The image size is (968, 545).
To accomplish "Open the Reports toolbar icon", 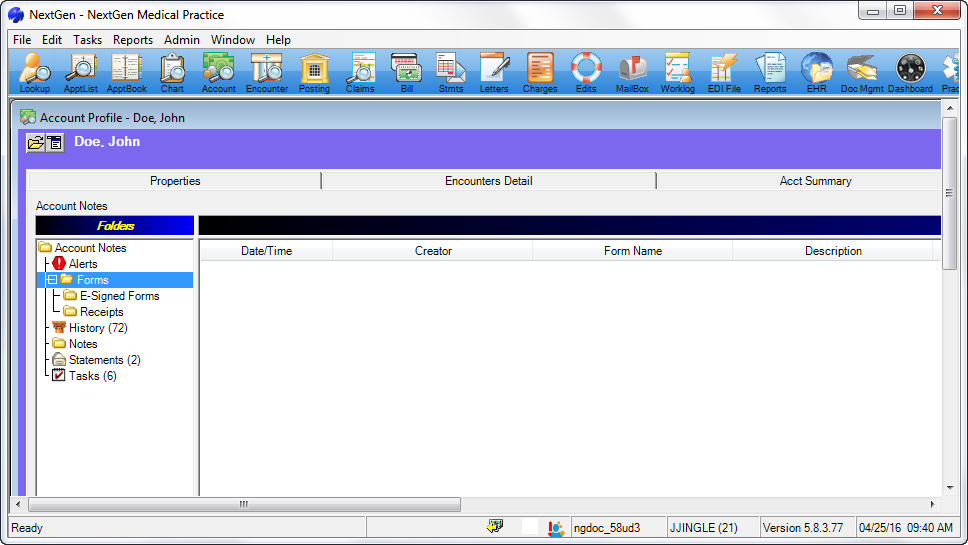I will tap(770, 73).
